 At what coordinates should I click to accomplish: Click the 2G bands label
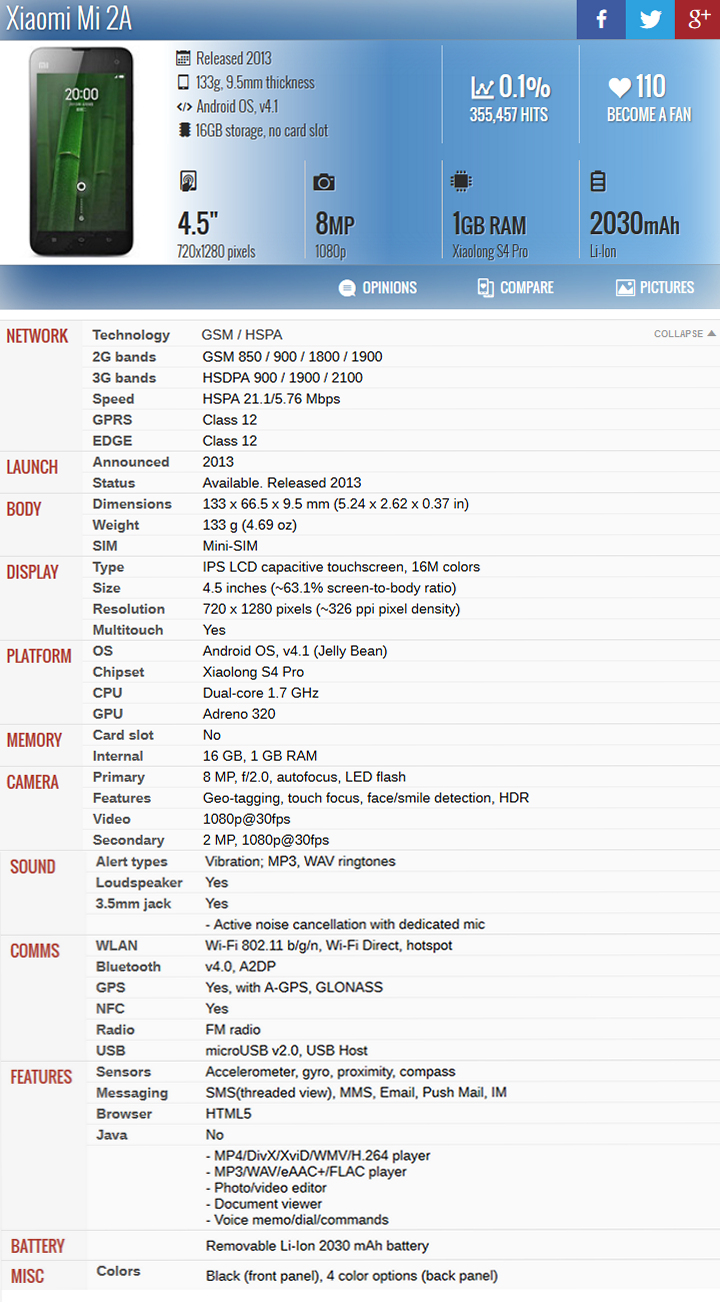pos(125,357)
